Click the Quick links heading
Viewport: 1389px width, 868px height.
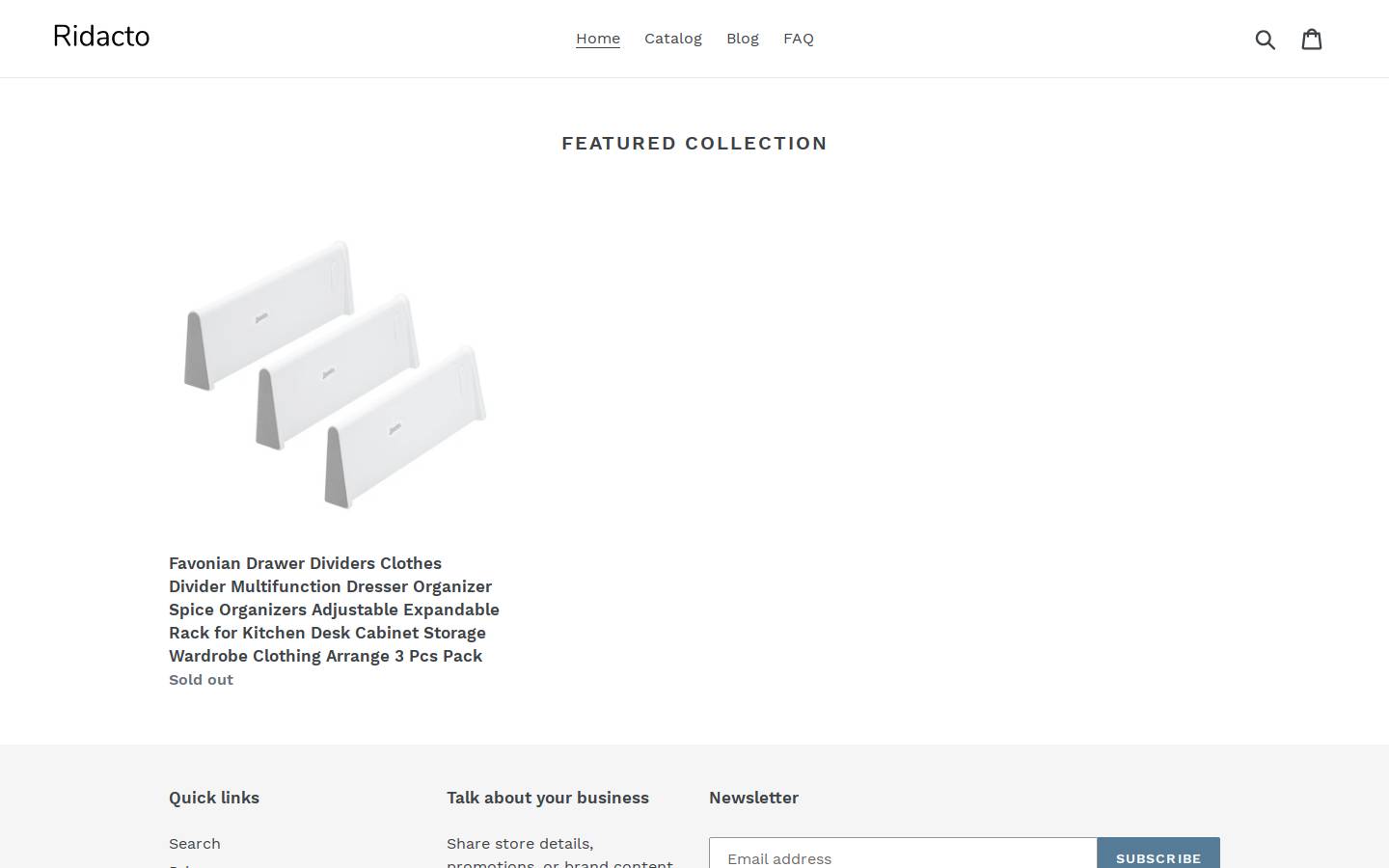214,798
